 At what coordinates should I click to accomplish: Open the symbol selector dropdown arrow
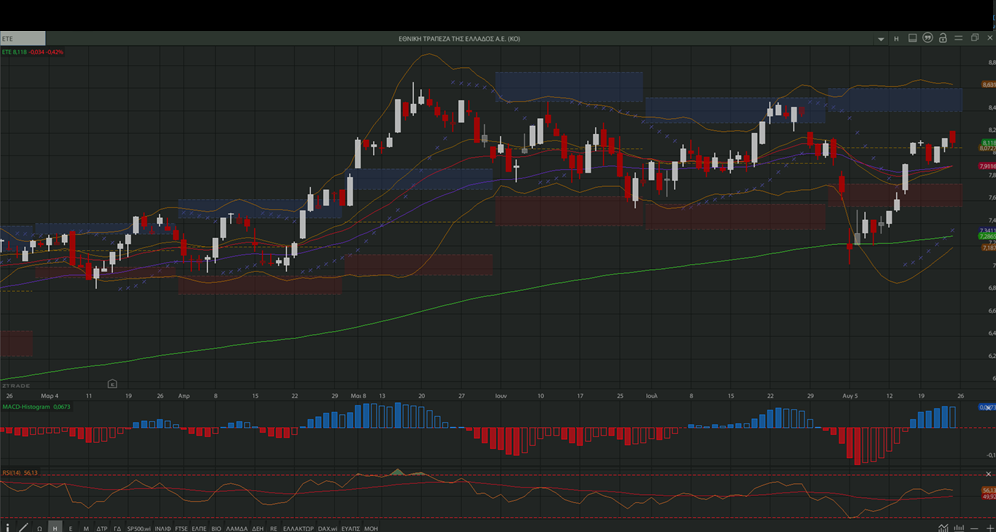[881, 39]
